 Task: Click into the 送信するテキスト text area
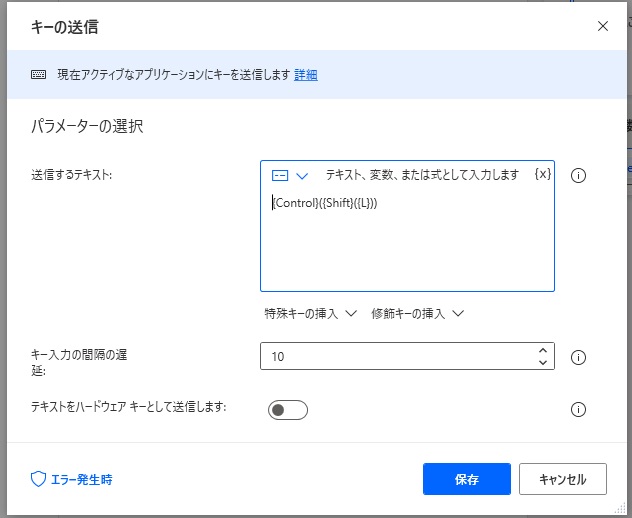point(407,245)
